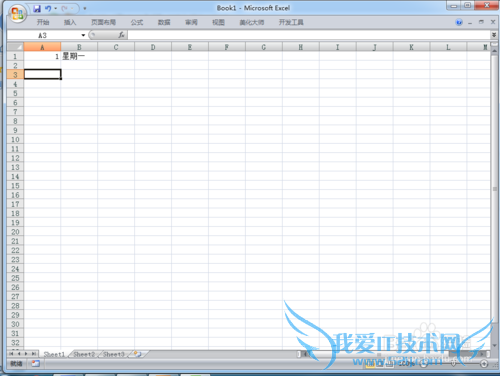Screen dimensions: 500x376
Task: Select row 1 header
Action: pos(15,56)
